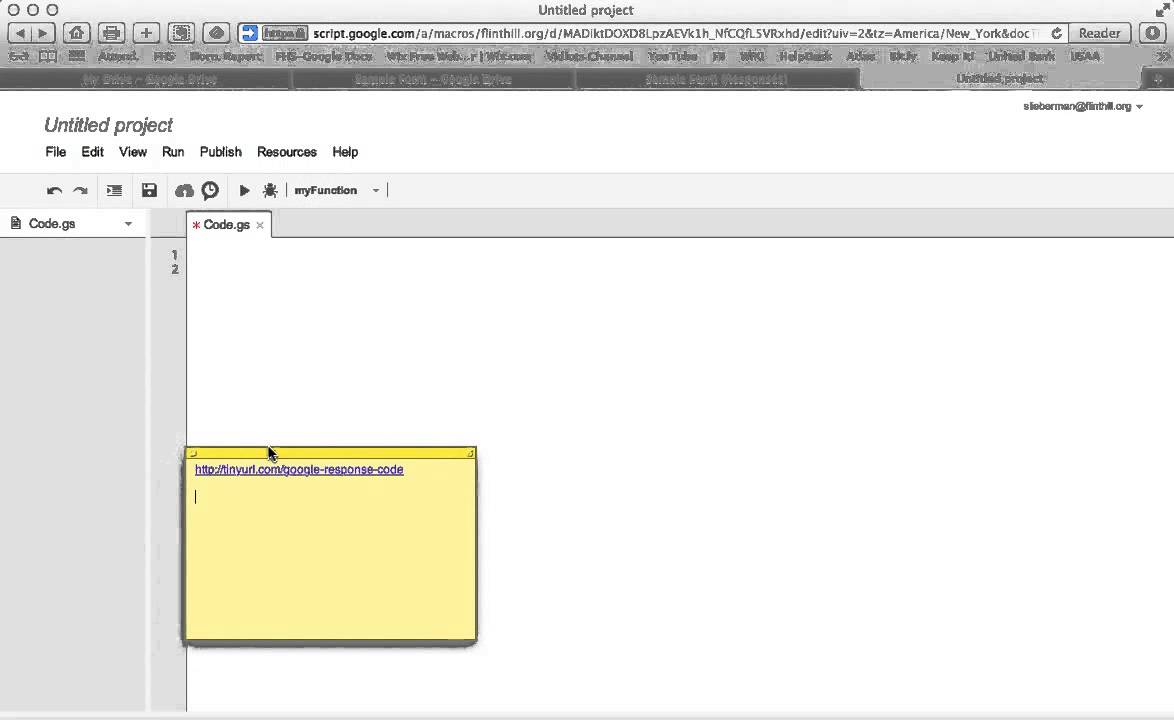Open the Top Sites grid icon
This screenshot has width=1174, height=720.
point(76,57)
